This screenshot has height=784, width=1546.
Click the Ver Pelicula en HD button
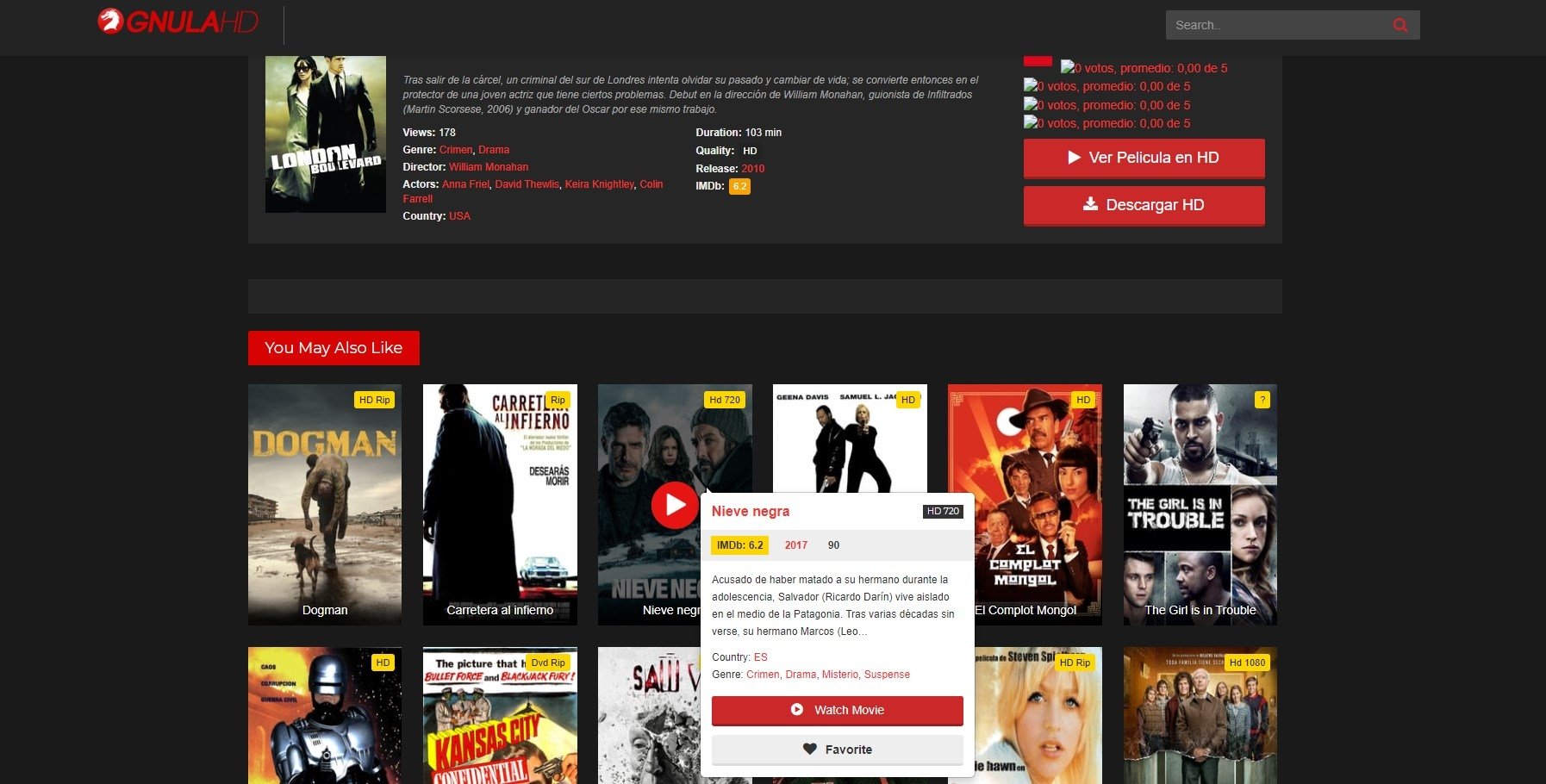coord(1144,158)
